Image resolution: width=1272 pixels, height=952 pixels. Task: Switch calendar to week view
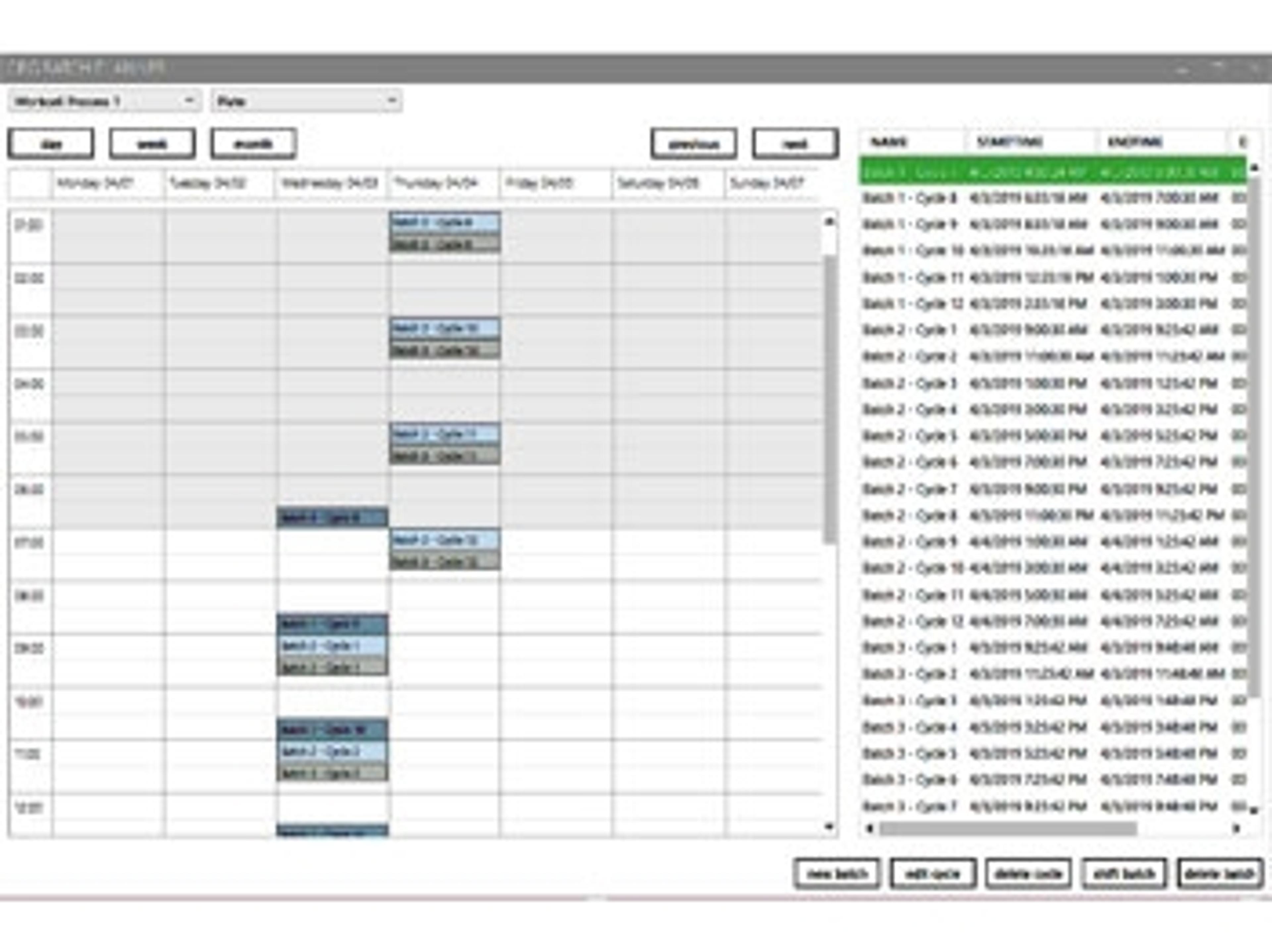[152, 143]
